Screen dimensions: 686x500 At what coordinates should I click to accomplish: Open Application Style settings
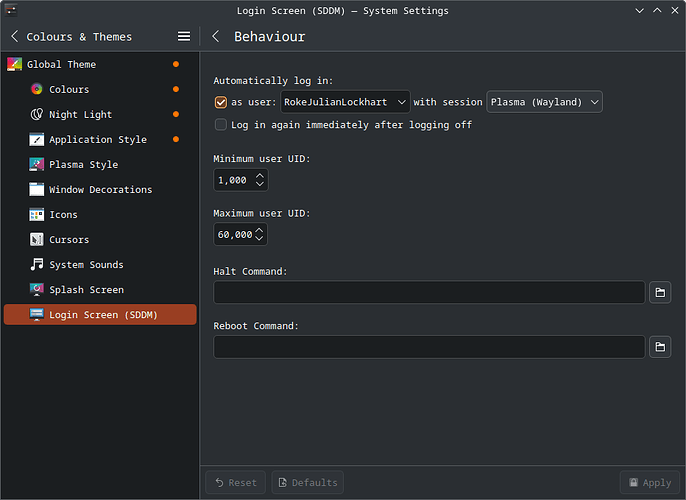pyautogui.click(x=100, y=140)
